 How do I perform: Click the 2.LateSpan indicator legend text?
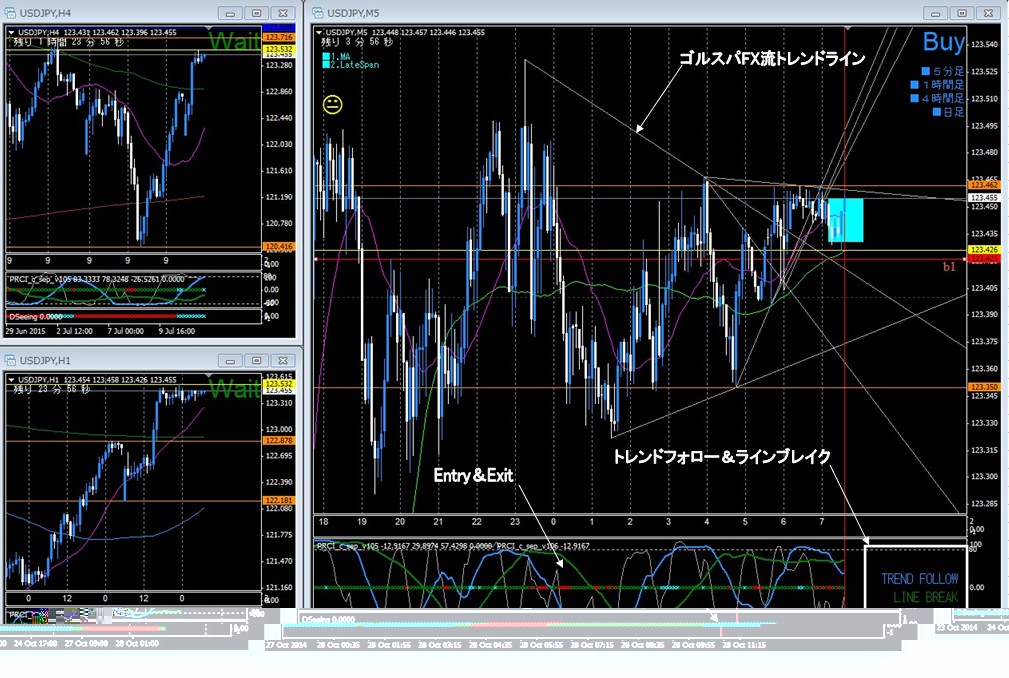tap(355, 64)
